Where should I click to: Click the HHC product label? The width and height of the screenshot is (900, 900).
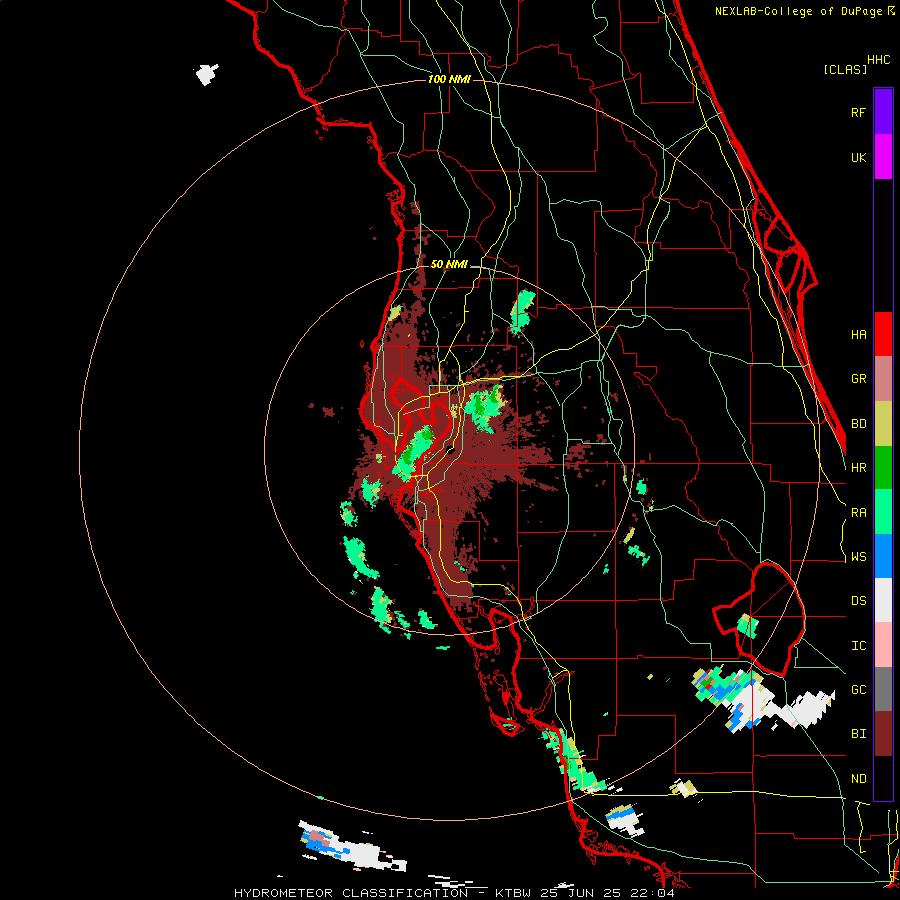pyautogui.click(x=879, y=60)
